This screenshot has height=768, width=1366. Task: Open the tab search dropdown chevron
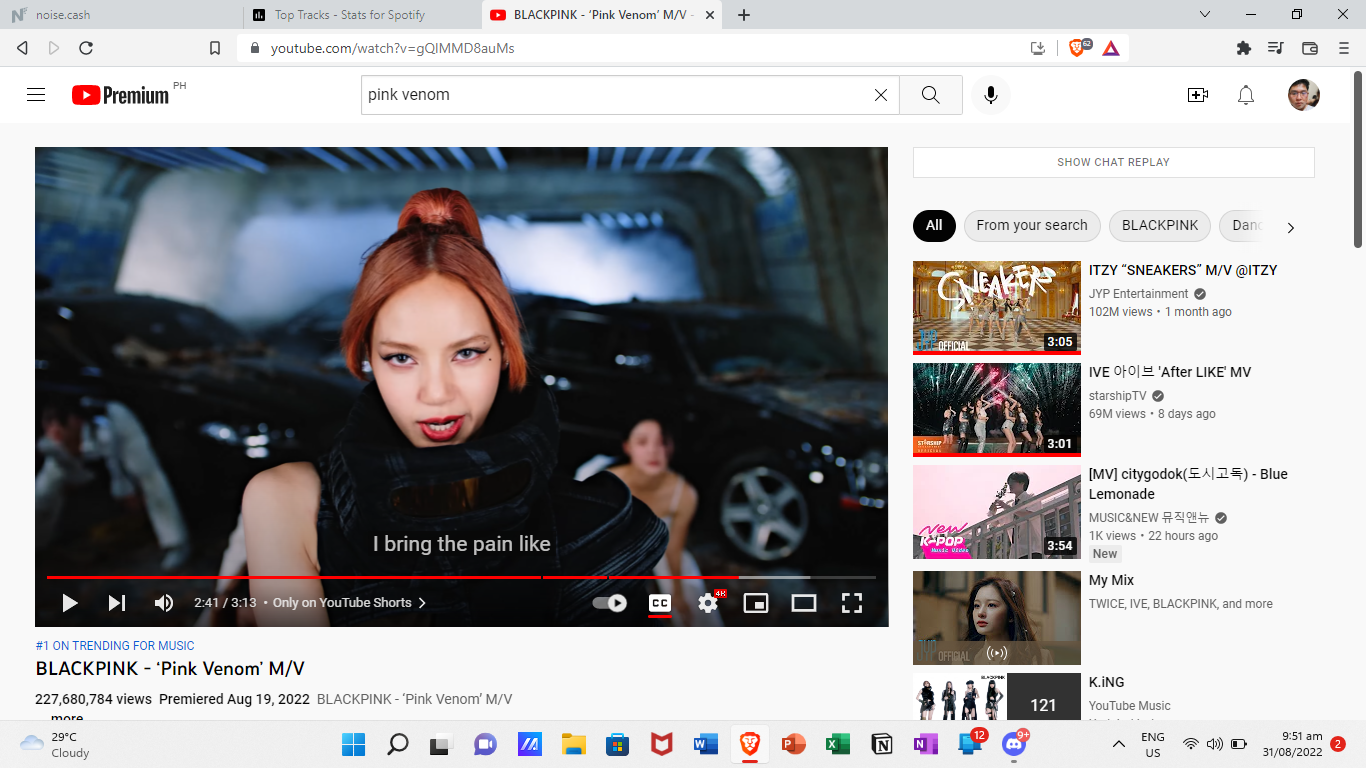tap(1205, 14)
